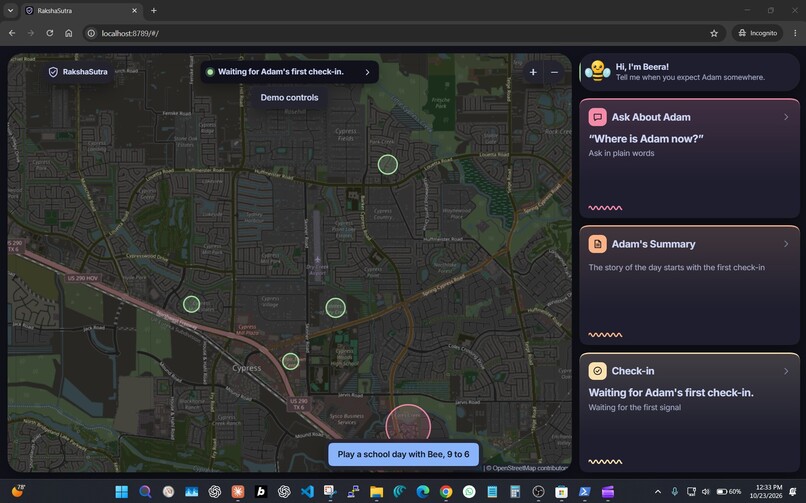Click the green status dot in waiting pill
This screenshot has width=806, height=503.
pyautogui.click(x=210, y=72)
